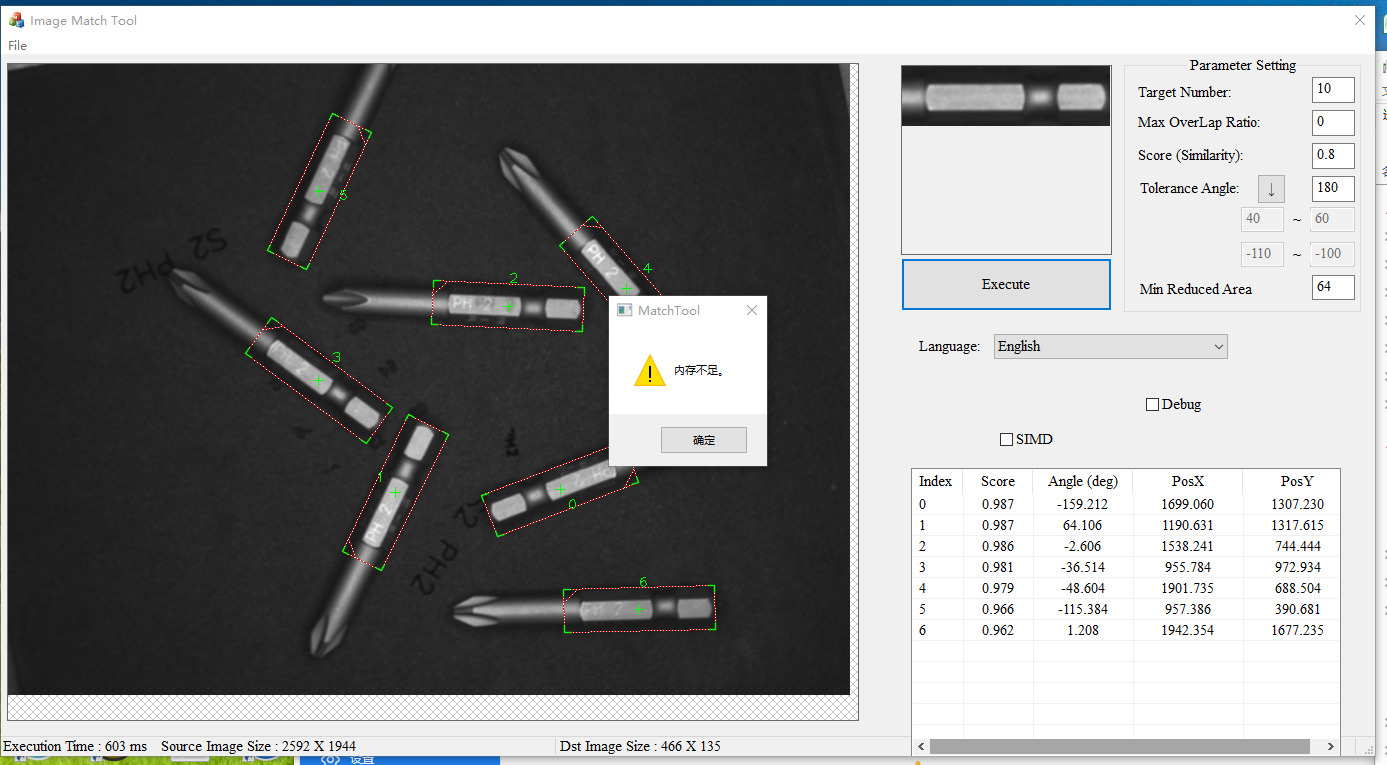The height and width of the screenshot is (765, 1387).
Task: Click the Score column header
Action: (998, 482)
